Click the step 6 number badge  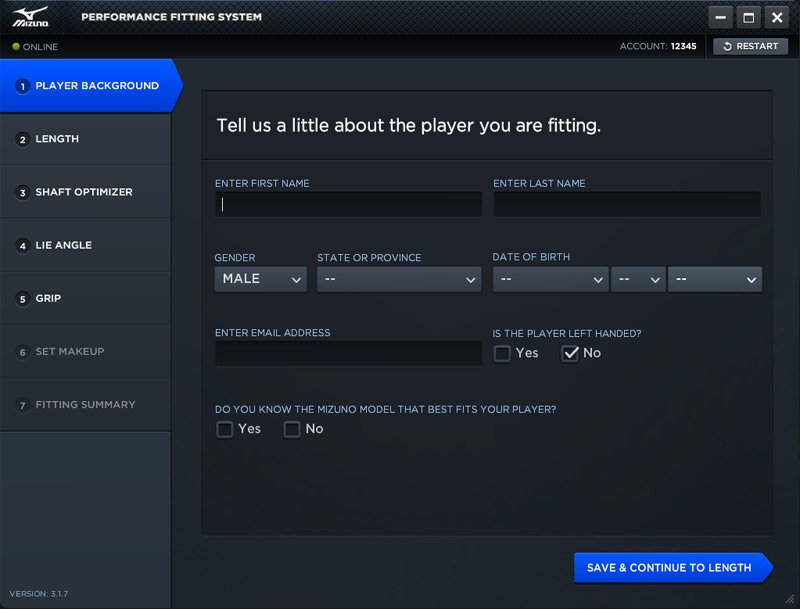point(22,352)
